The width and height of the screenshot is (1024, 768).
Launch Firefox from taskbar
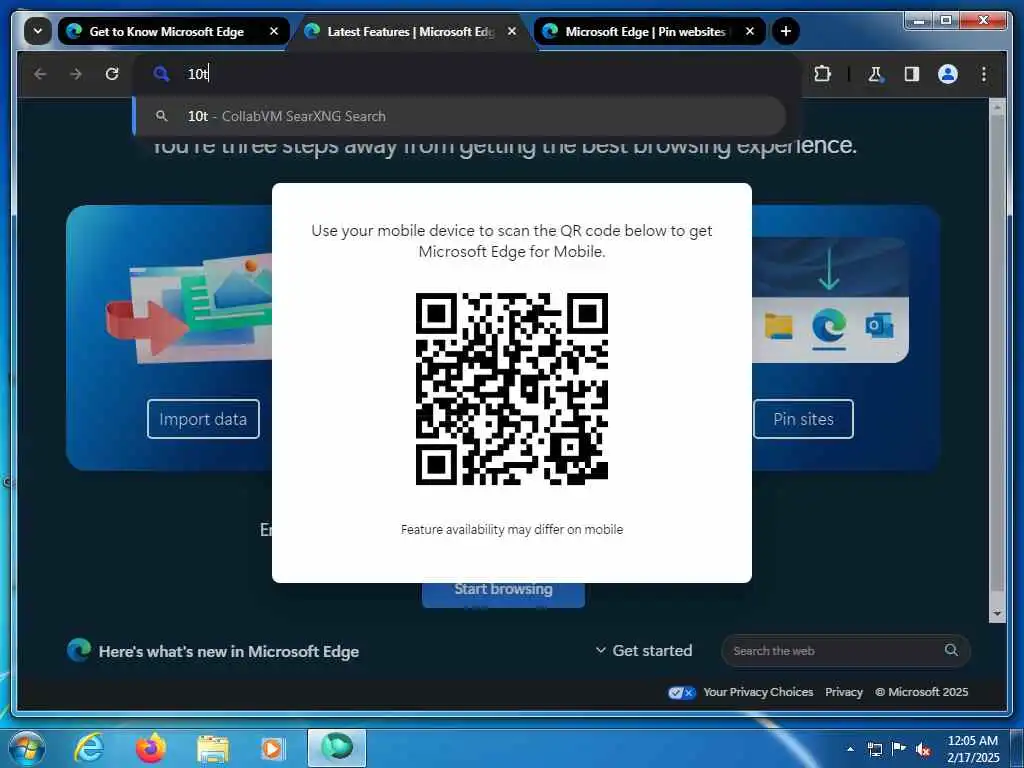(150, 748)
